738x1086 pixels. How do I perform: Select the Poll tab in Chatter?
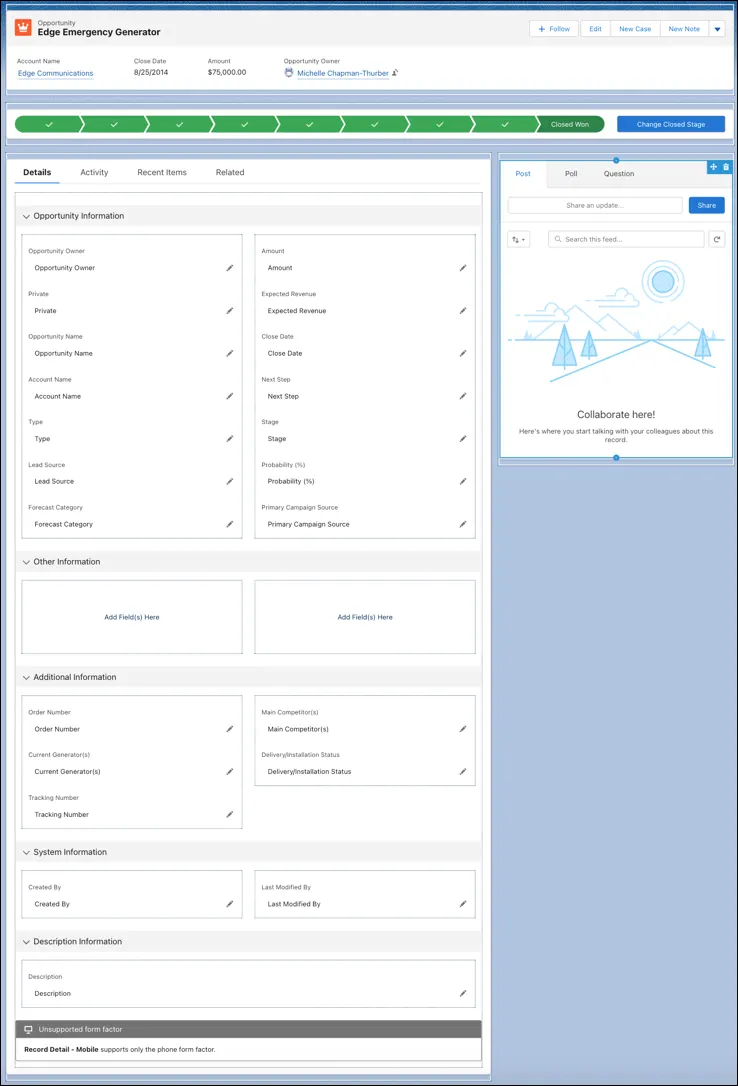point(571,174)
